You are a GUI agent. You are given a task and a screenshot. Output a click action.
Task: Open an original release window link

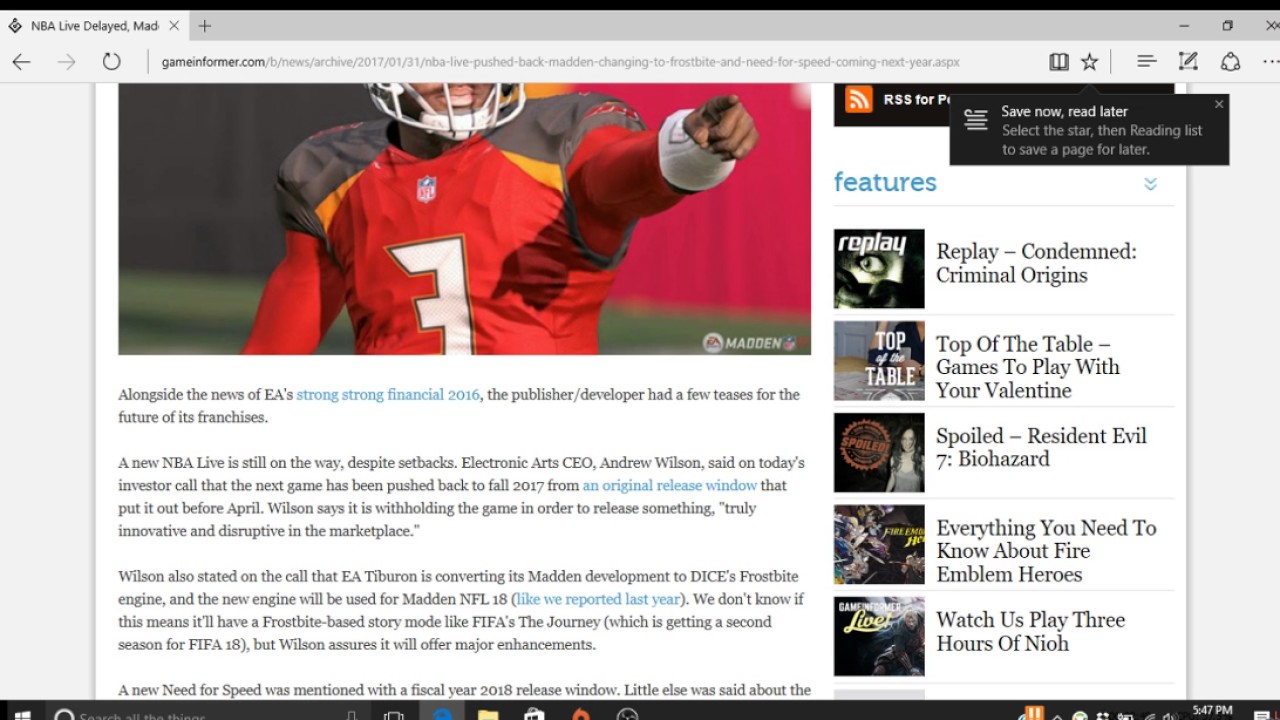click(670, 486)
